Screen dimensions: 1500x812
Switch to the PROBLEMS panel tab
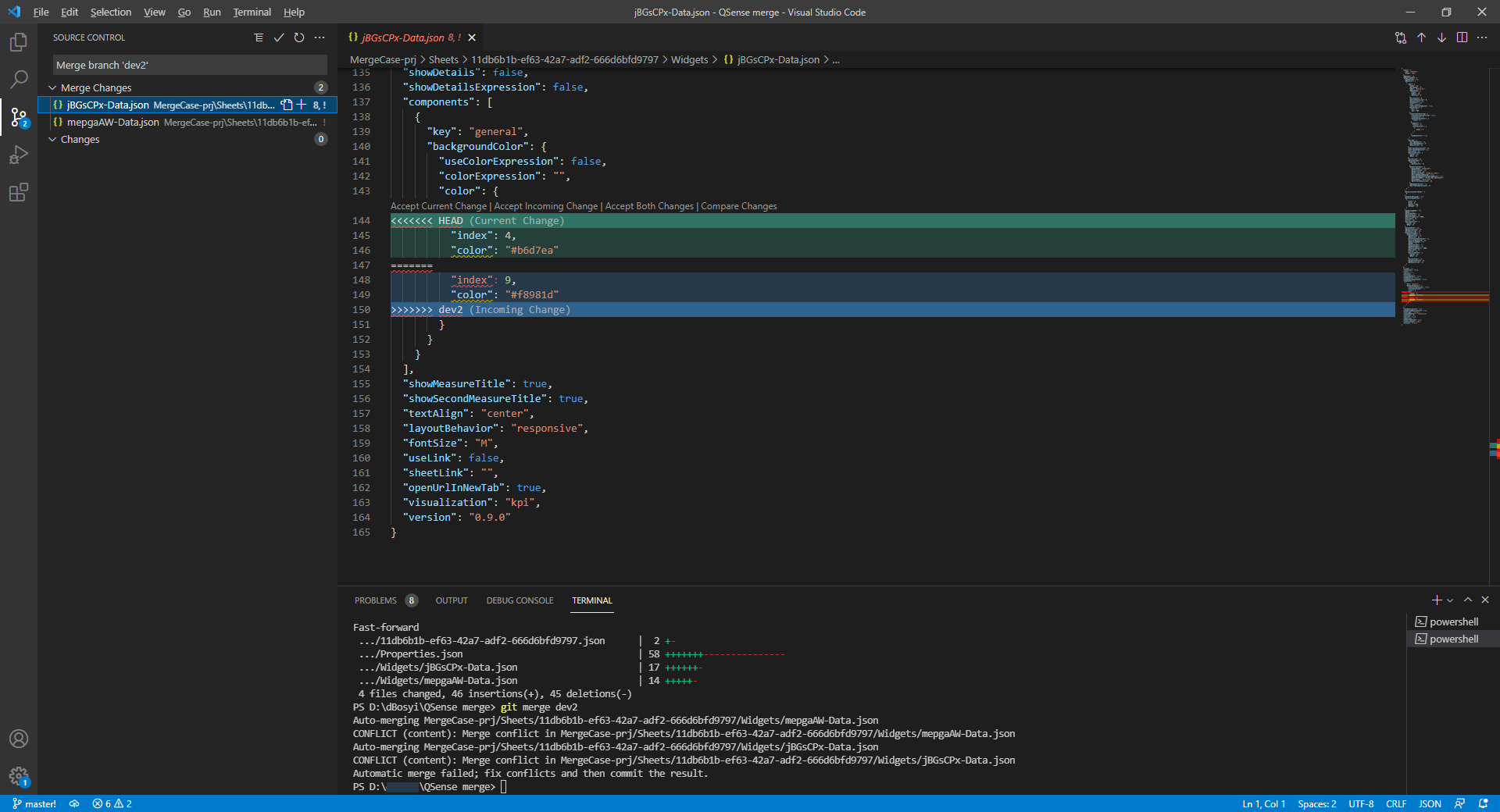point(376,600)
